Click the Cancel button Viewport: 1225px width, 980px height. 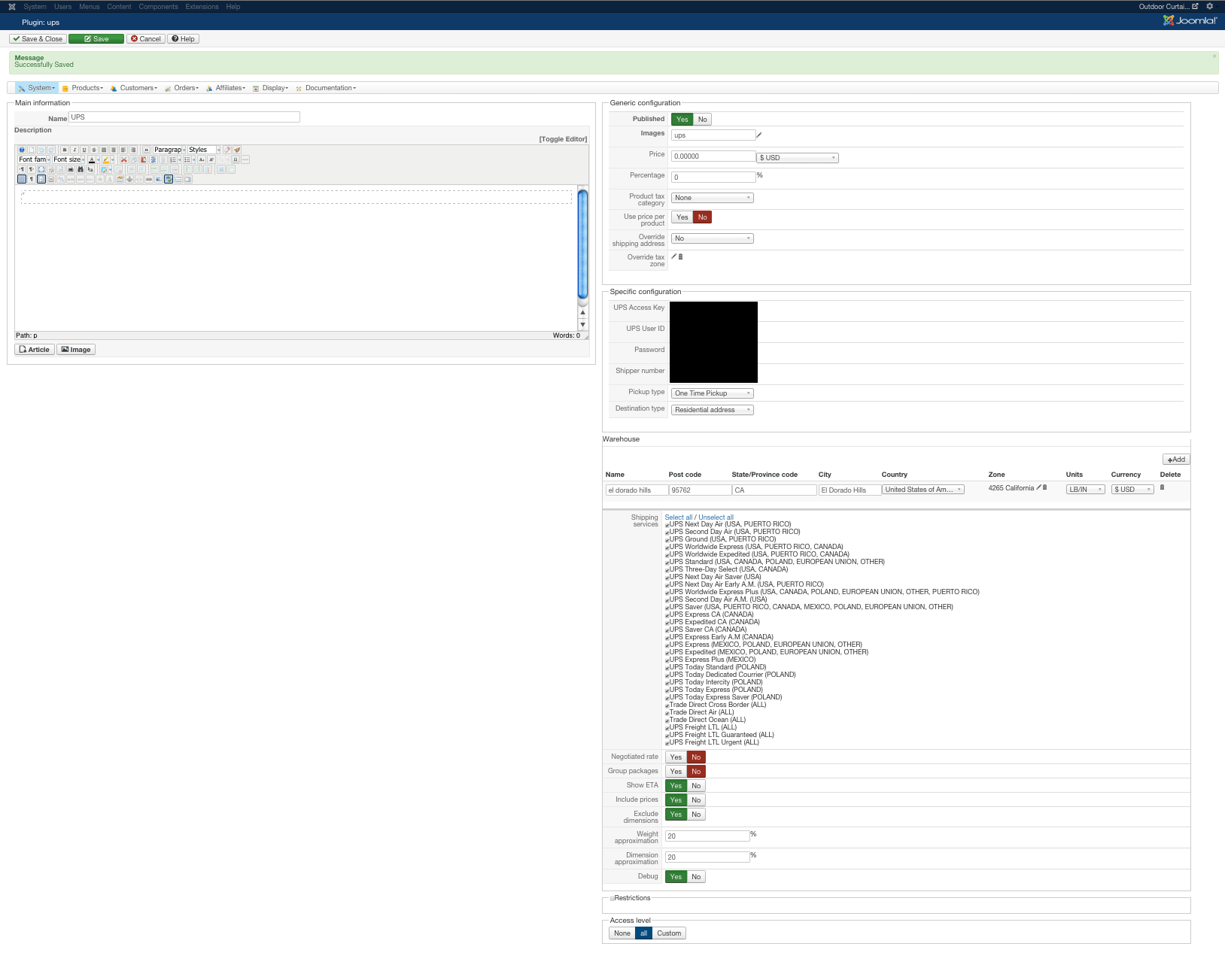(146, 39)
